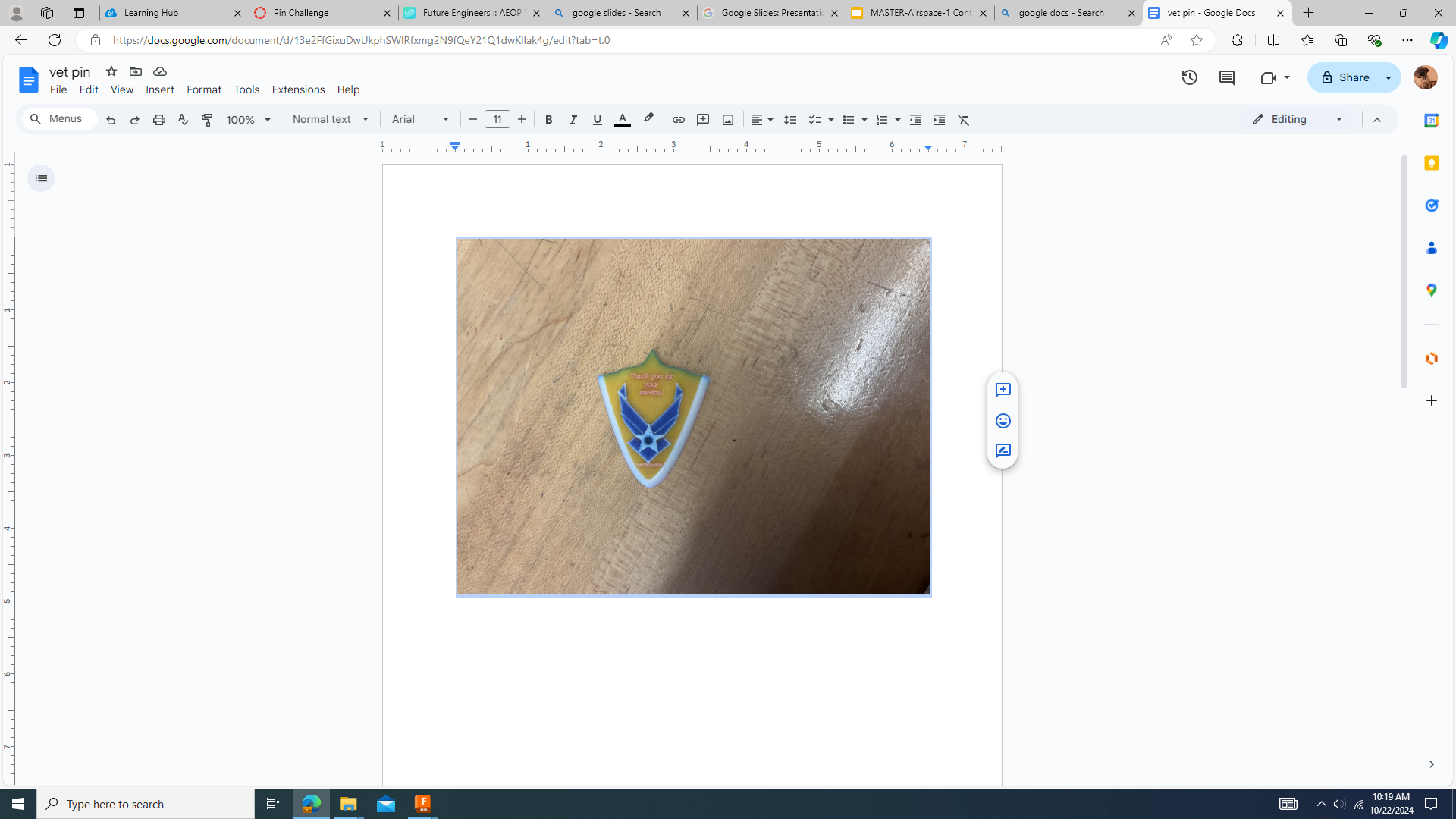View document cloud save status

[160, 71]
